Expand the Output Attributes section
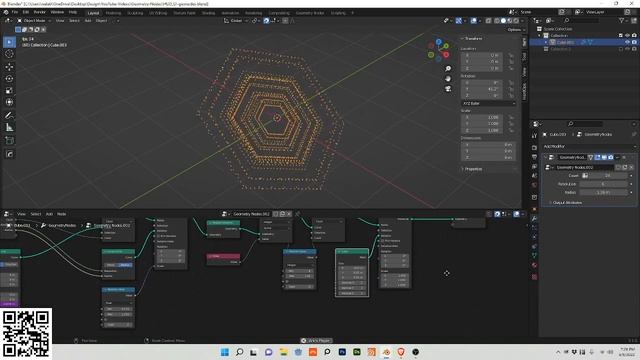The image size is (640, 360). 567,203
